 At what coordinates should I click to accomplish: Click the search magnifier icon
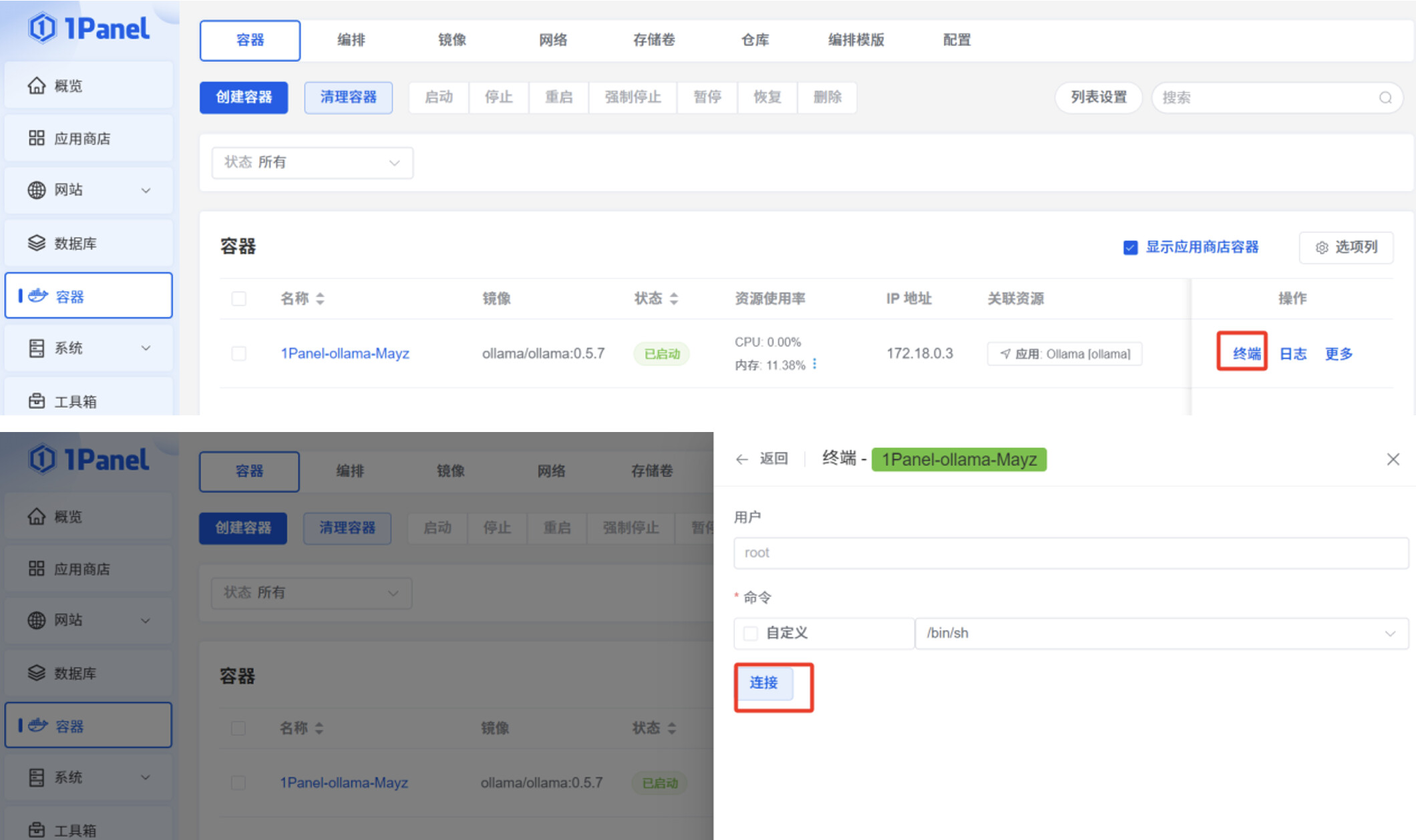point(1385,97)
